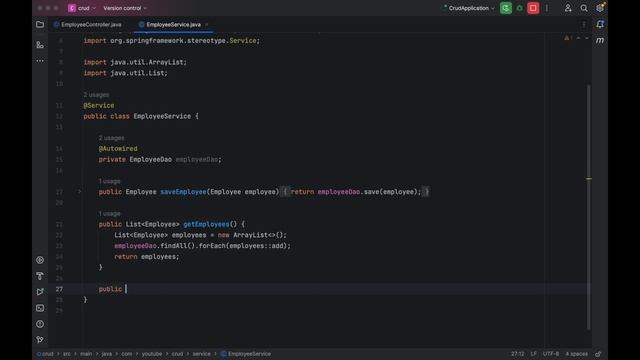This screenshot has width=640, height=360.
Task: Expand the folded saveEmployee method
Action: click(80, 191)
